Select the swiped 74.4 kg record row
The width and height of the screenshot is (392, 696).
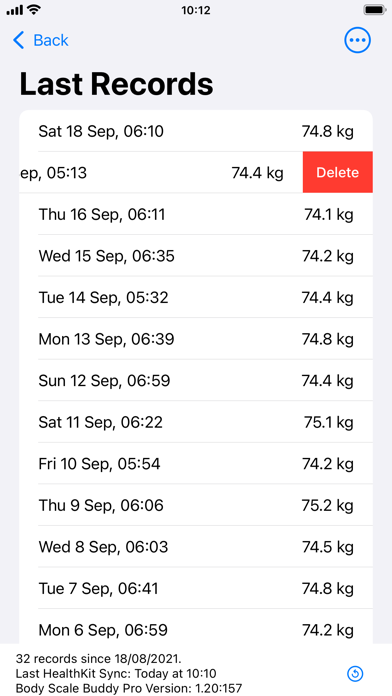[x=161, y=172]
